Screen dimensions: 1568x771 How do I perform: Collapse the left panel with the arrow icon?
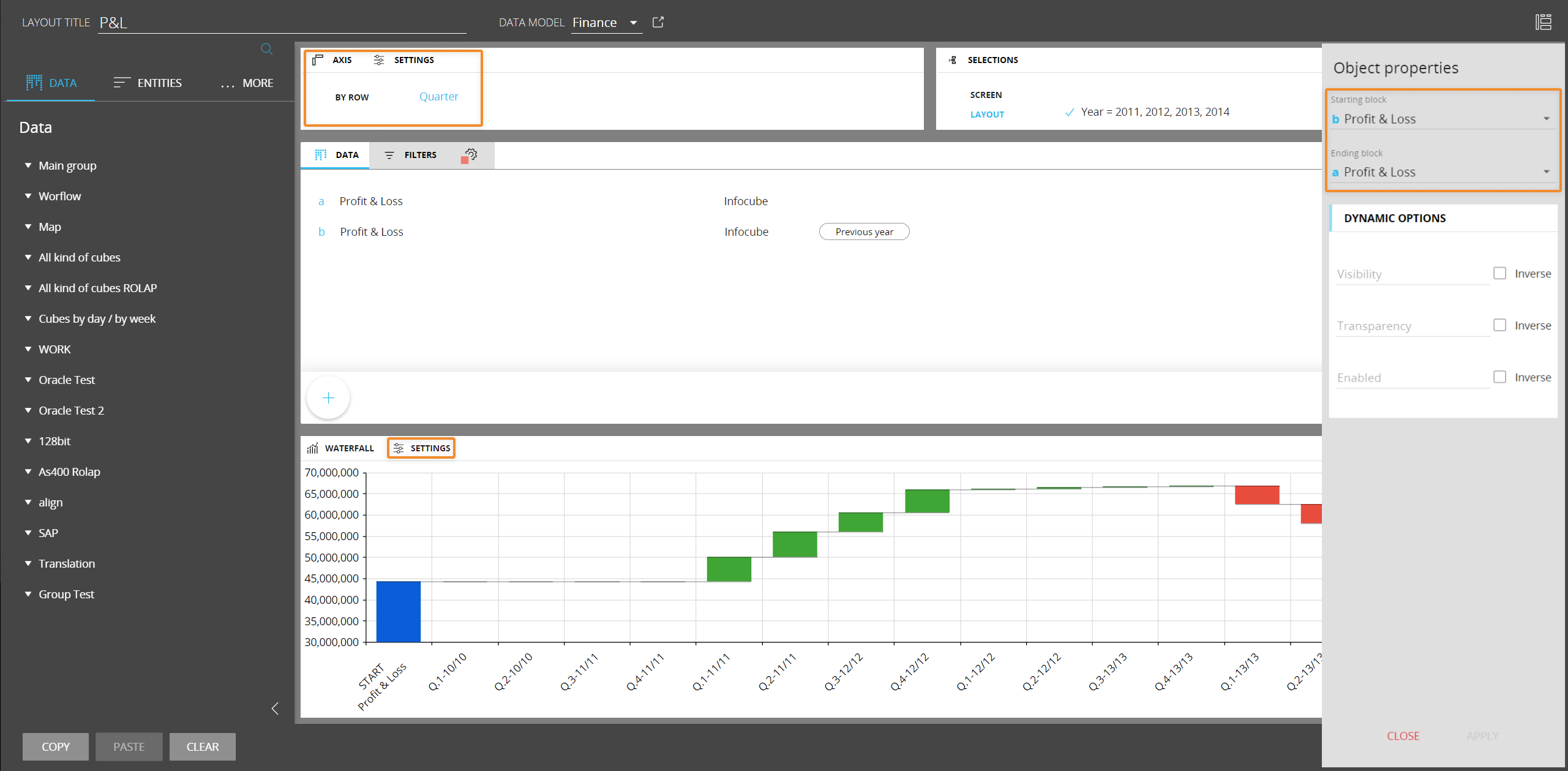click(275, 709)
